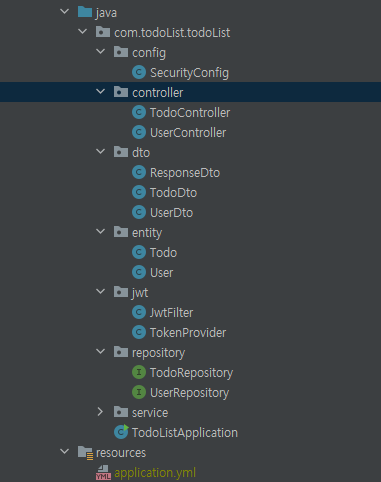The image size is (381, 482).
Task: Click the controller package folder icon
Action: 121,92
